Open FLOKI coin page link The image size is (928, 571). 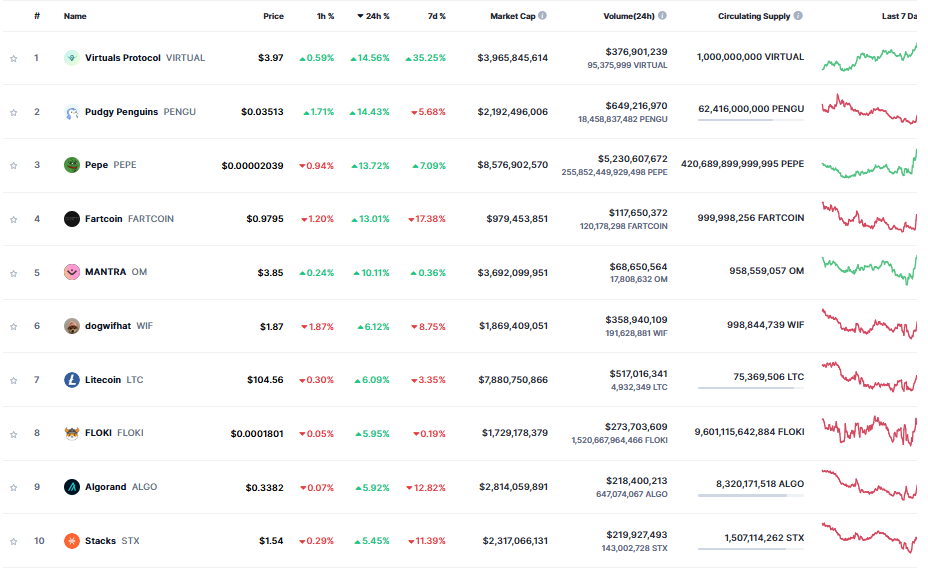point(98,433)
